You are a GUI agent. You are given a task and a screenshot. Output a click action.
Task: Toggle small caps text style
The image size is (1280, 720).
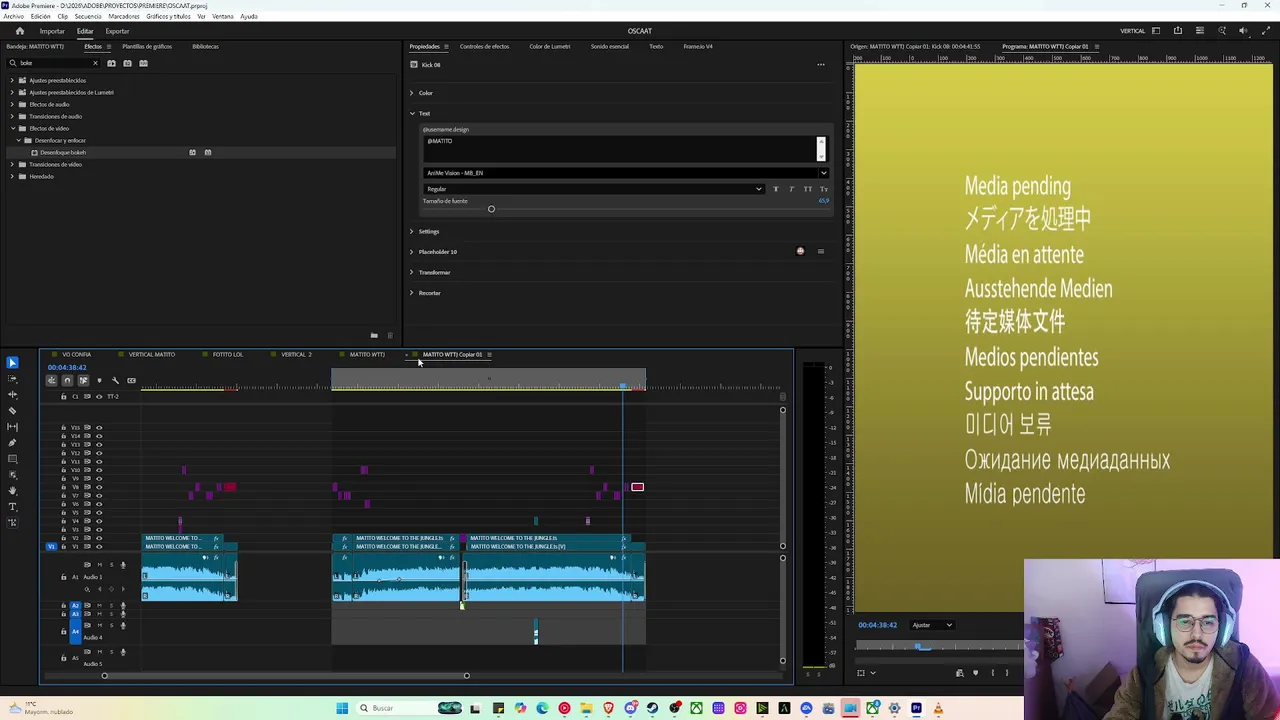[x=824, y=189]
